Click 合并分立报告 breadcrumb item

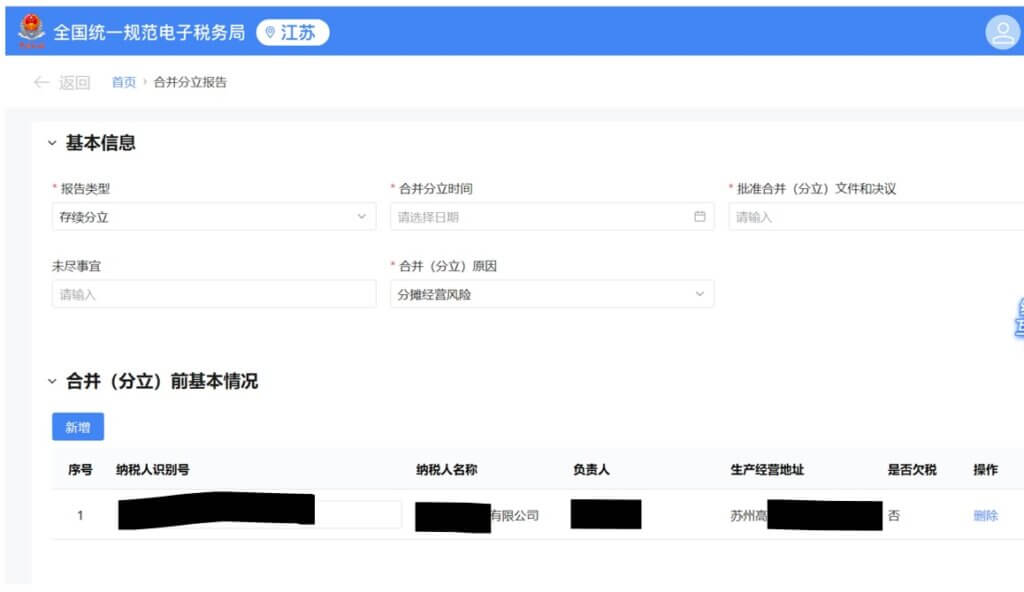pos(190,83)
